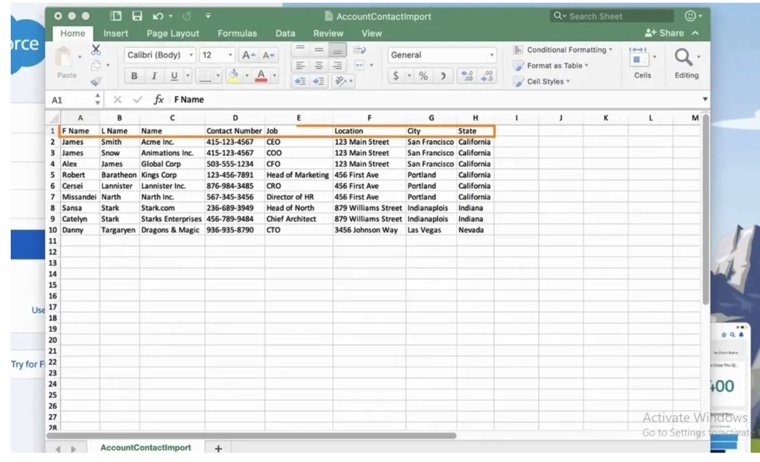Click the Align Left icon

(300, 65)
